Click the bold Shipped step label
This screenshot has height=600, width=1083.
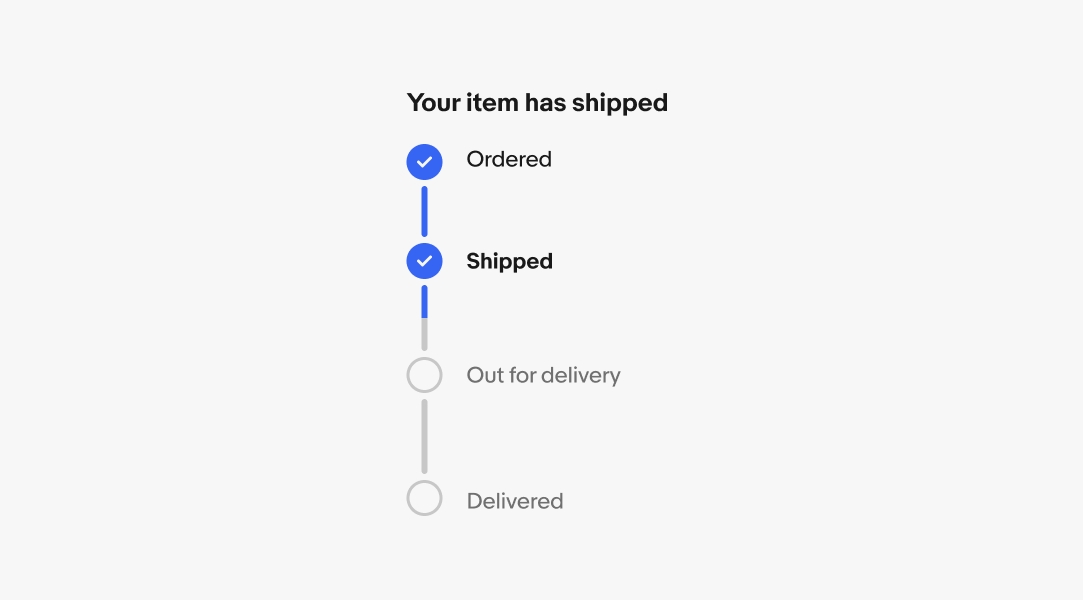(x=509, y=262)
